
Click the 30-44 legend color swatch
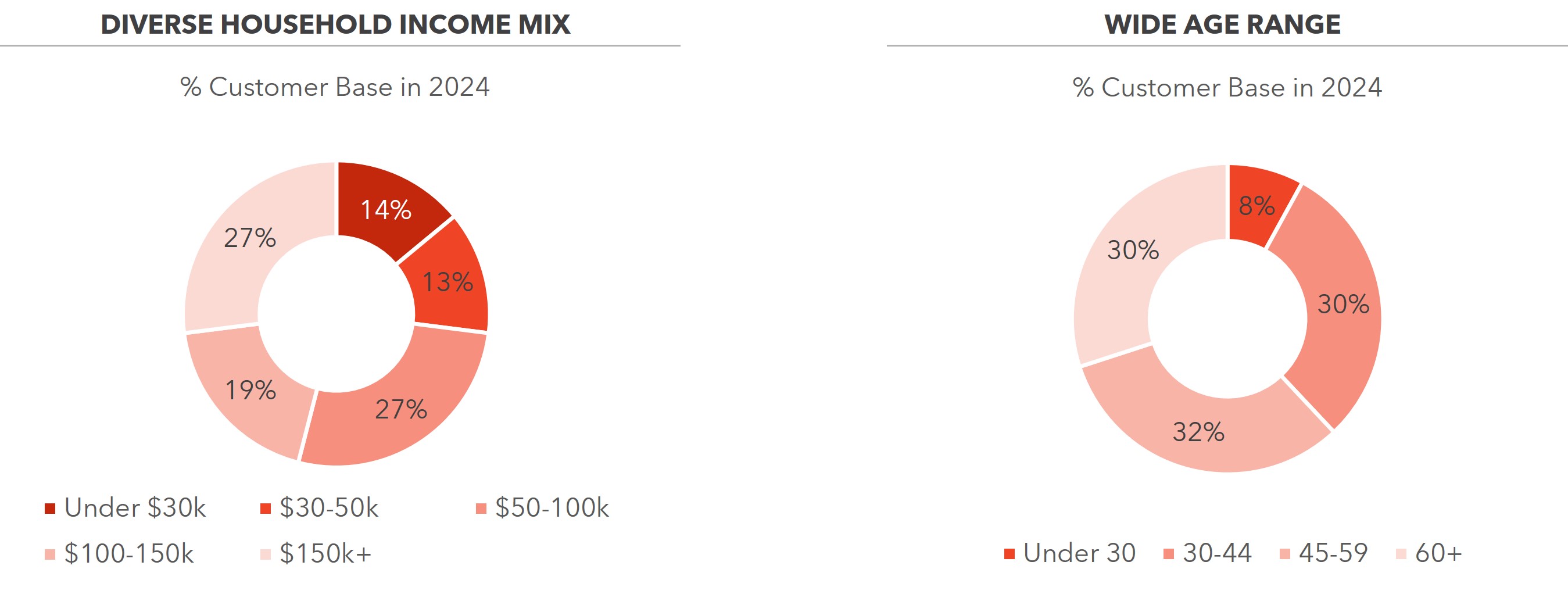pyautogui.click(x=1169, y=554)
